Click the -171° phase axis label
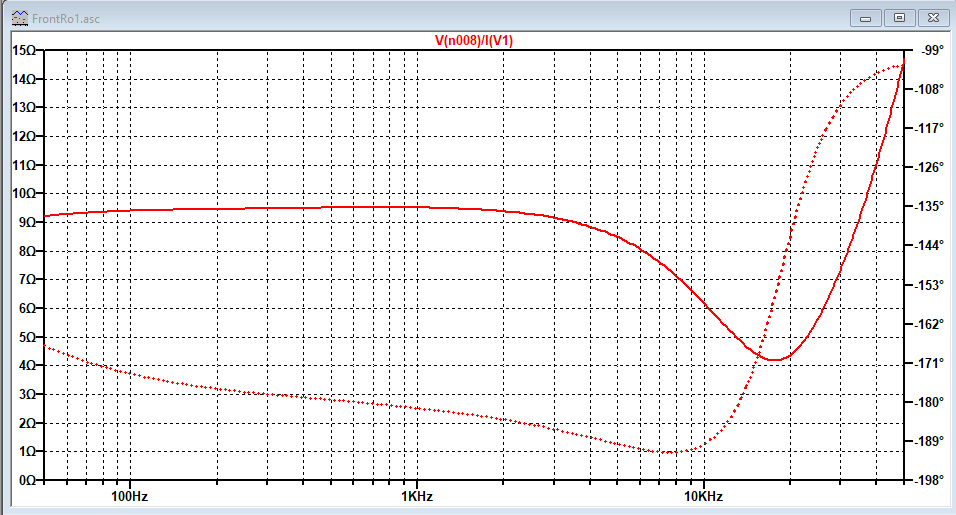Image resolution: width=956 pixels, height=515 pixels. [x=930, y=363]
